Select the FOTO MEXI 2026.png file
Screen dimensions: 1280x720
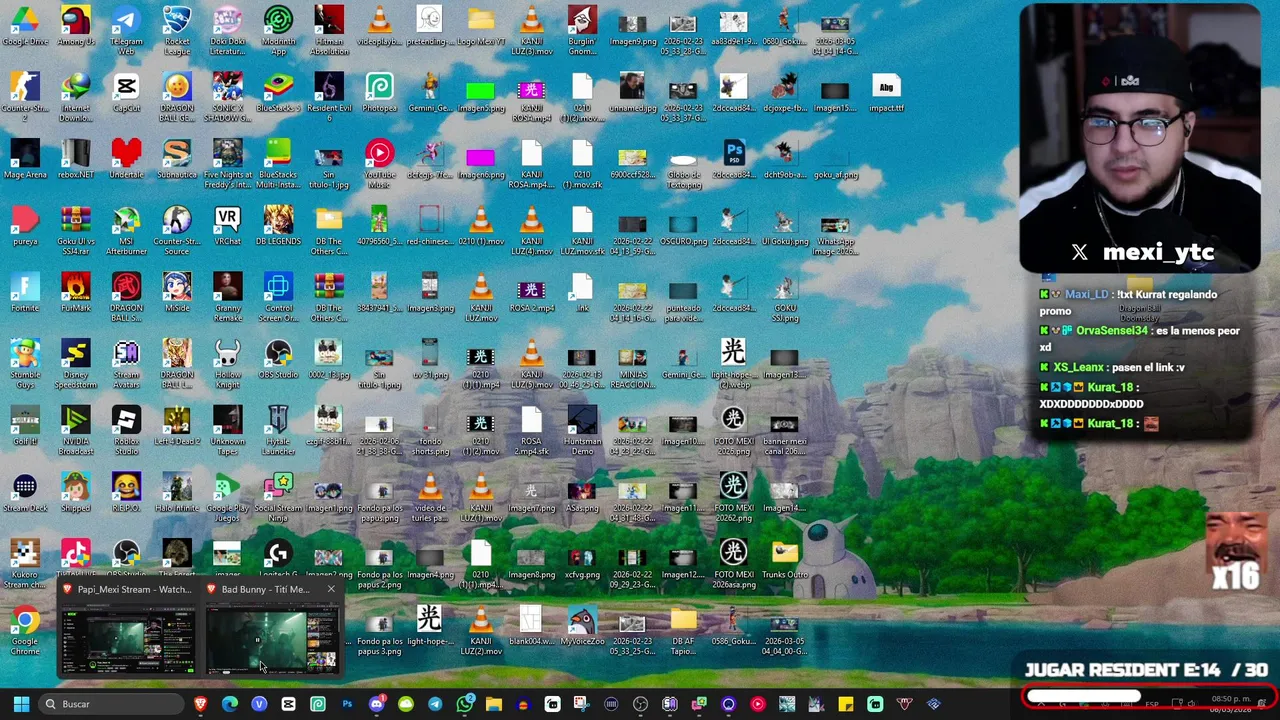click(x=733, y=431)
